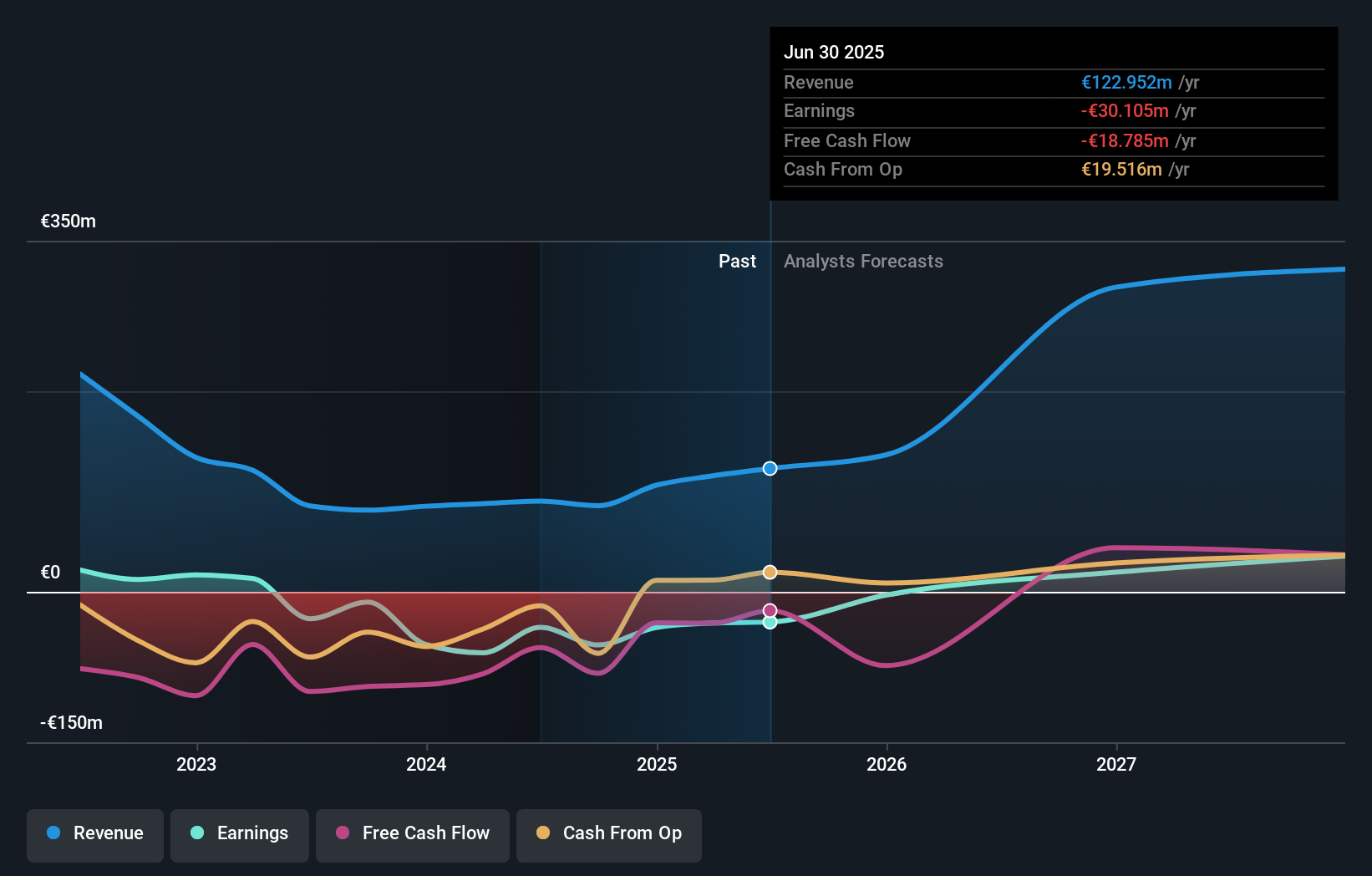Viewport: 1372px width, 876px height.
Task: Click the yellow Cash From Op legend dot
Action: pyautogui.click(x=543, y=833)
